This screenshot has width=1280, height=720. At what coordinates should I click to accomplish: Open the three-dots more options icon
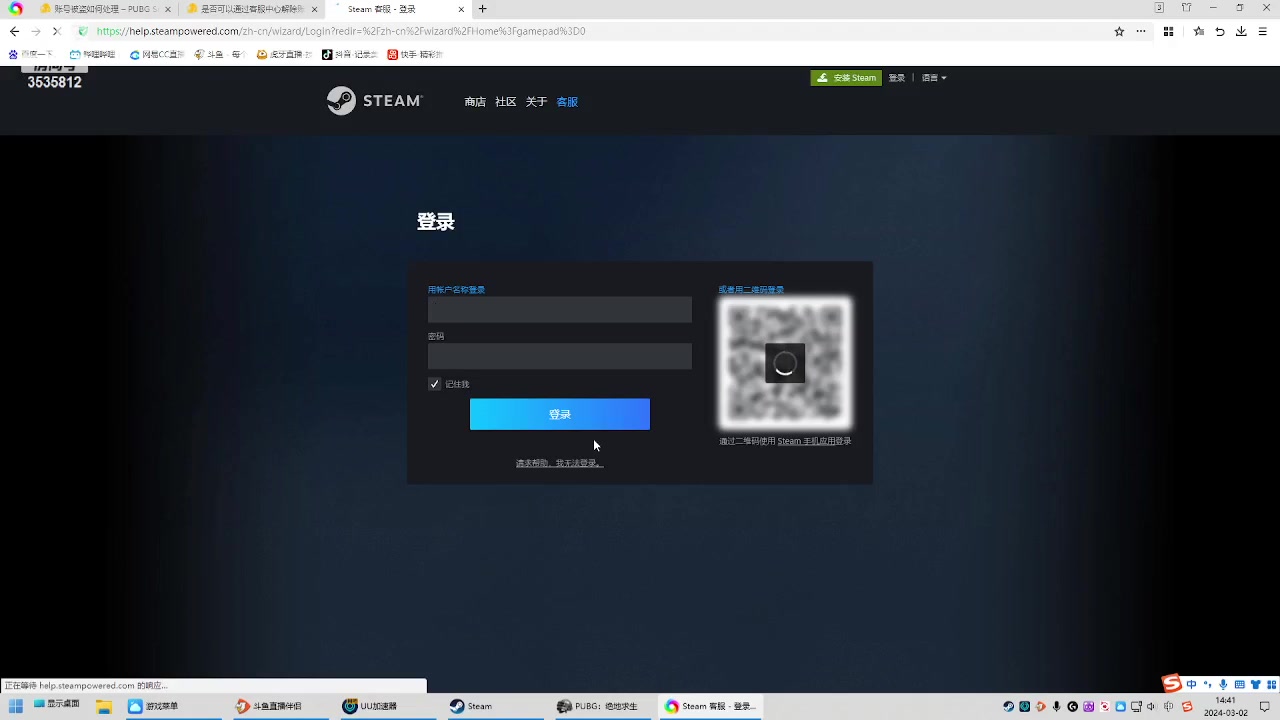click(x=1141, y=31)
